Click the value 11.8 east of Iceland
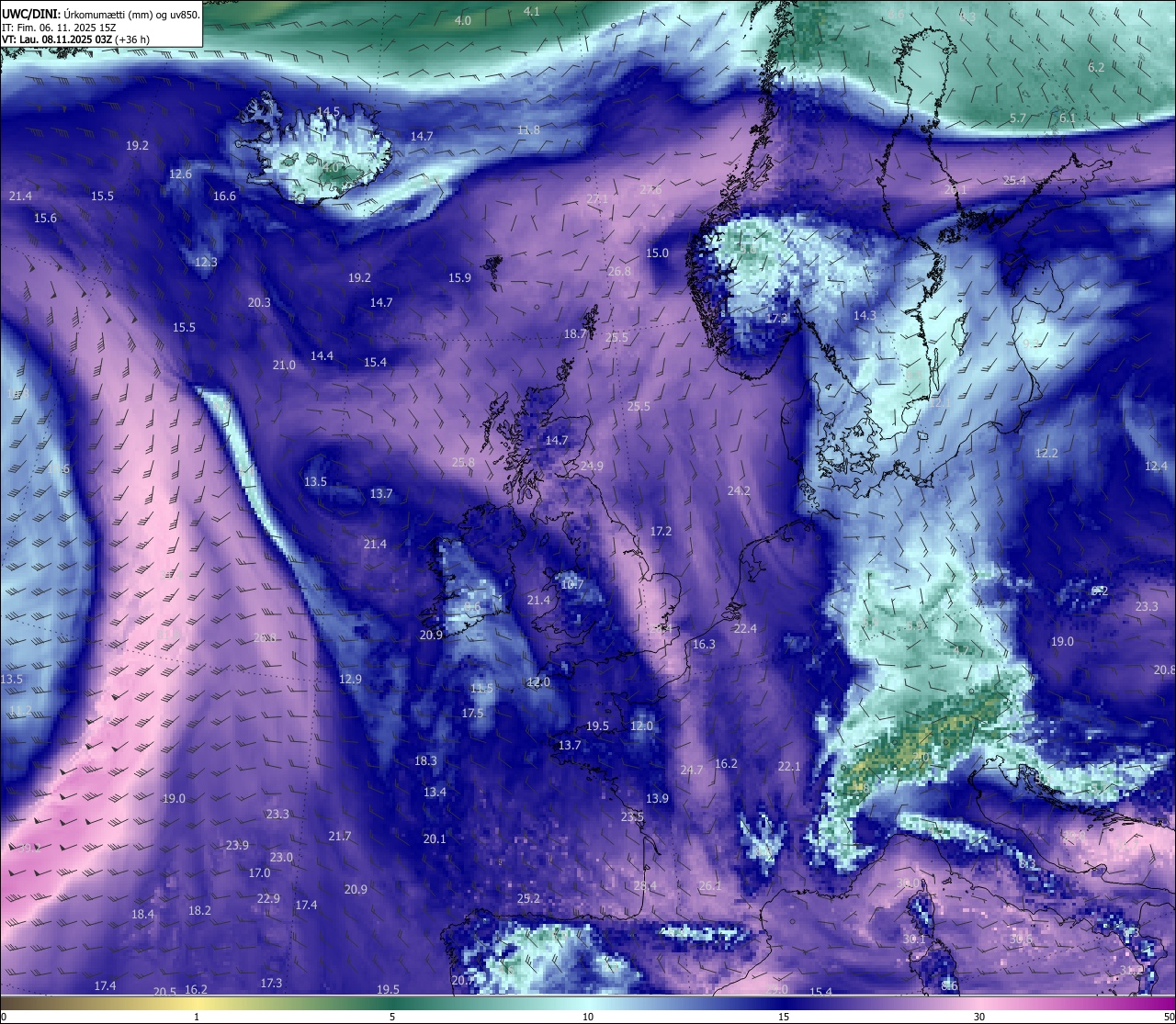This screenshot has width=1176, height=1024. tap(528, 129)
